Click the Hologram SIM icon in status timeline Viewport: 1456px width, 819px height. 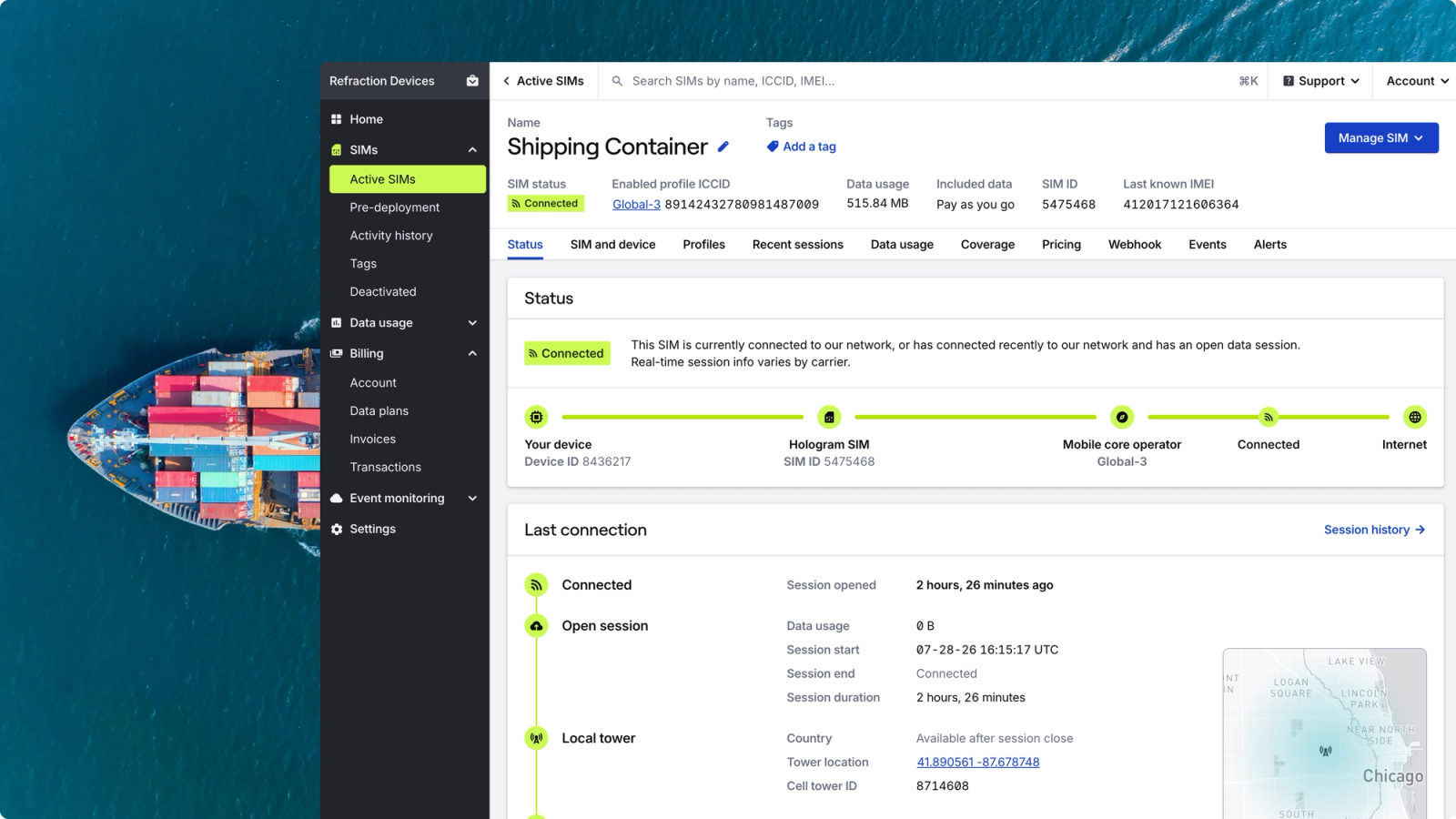point(829,417)
